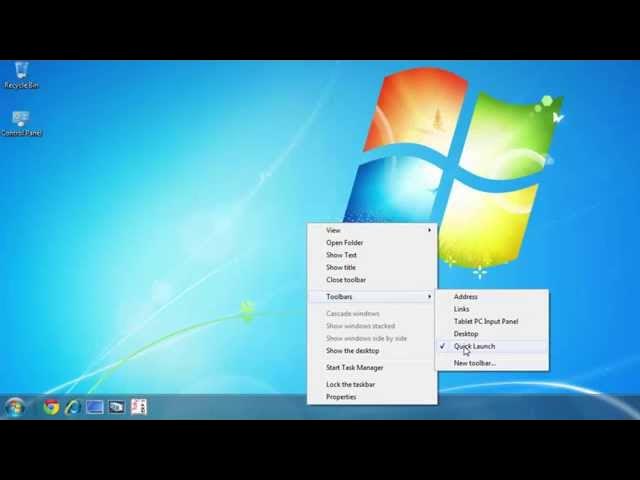Image resolution: width=640 pixels, height=480 pixels.
Task: Open the Windows Start orb
Action: click(16, 407)
